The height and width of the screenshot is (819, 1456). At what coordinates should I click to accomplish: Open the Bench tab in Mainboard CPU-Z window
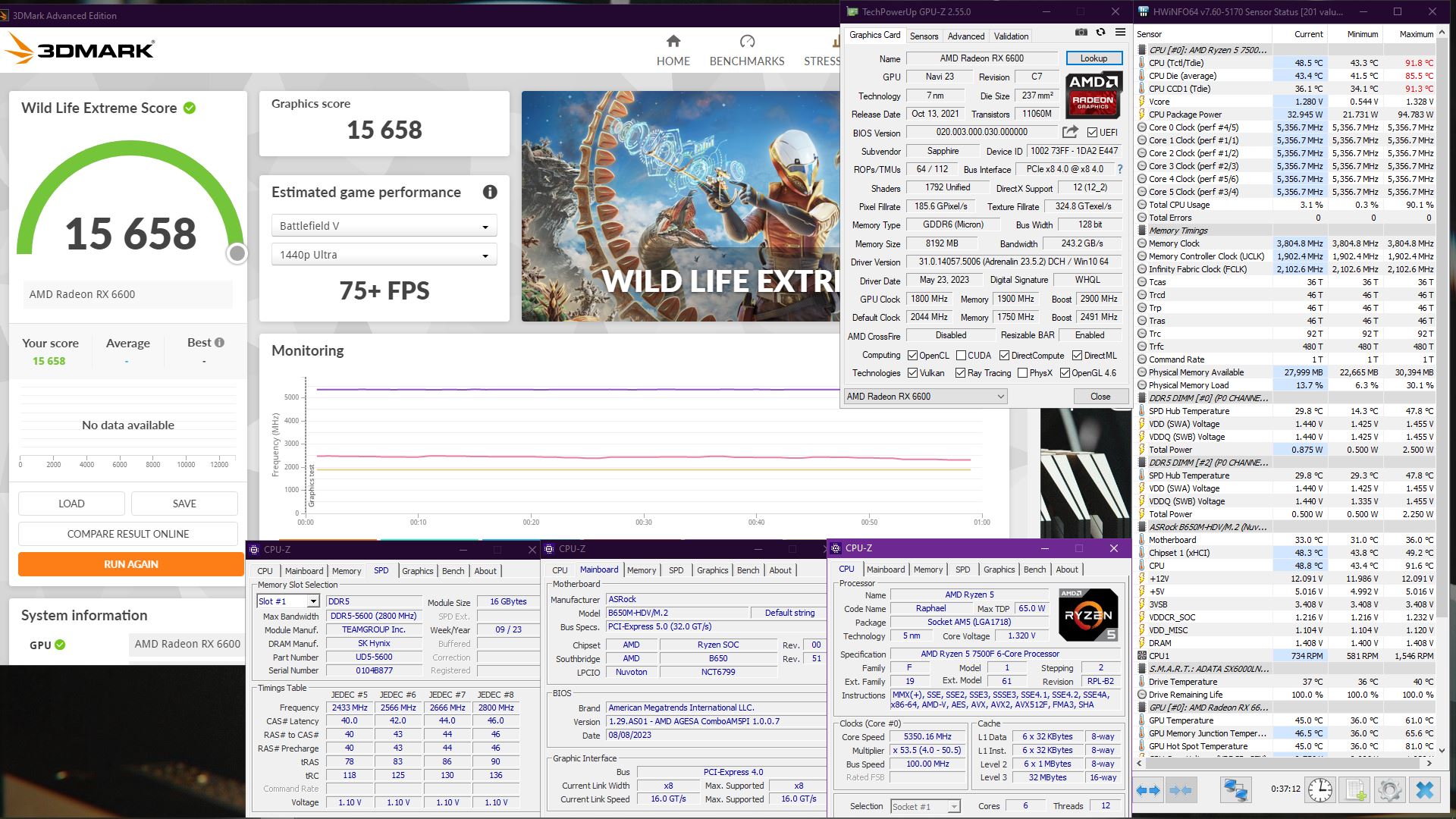(748, 570)
